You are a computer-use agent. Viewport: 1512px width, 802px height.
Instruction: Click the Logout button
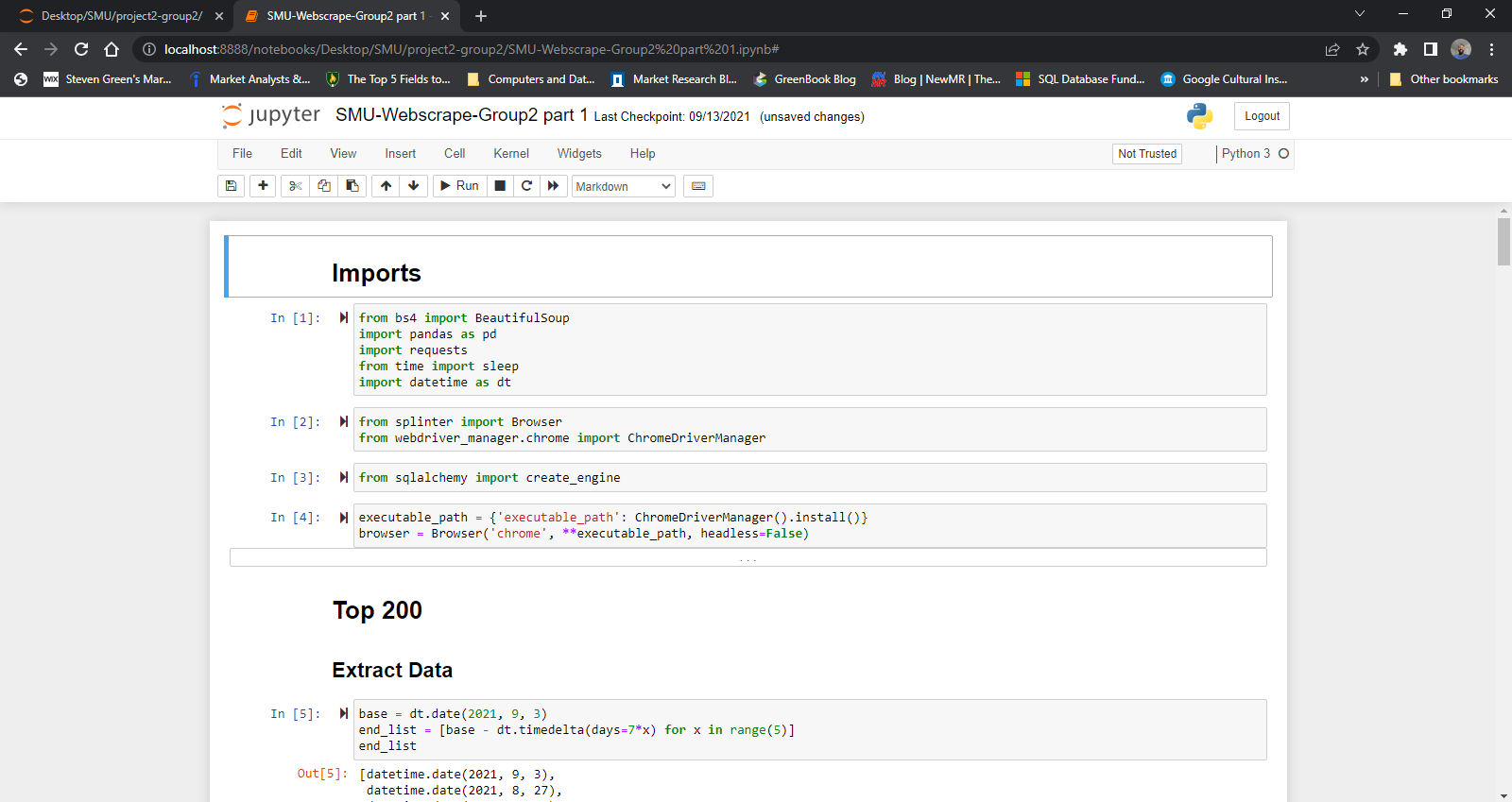[x=1262, y=116]
